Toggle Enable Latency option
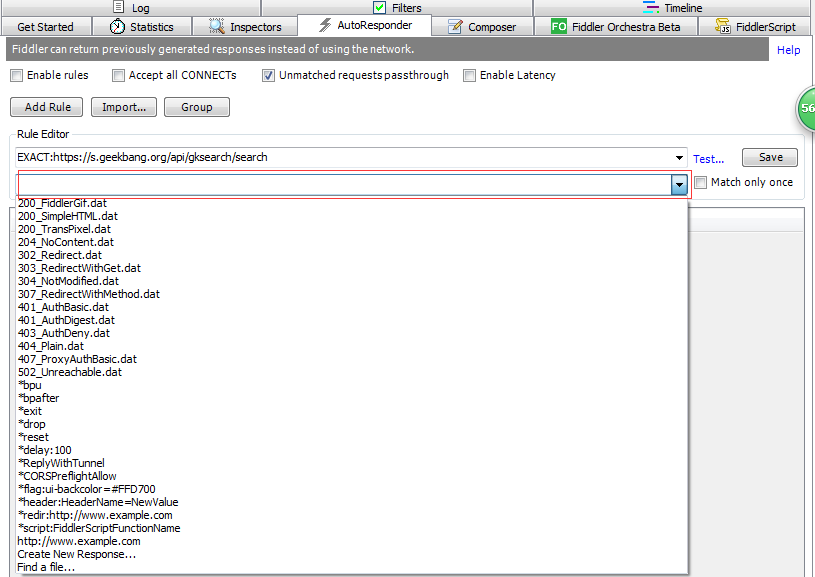Image resolution: width=815 pixels, height=577 pixels. (469, 75)
